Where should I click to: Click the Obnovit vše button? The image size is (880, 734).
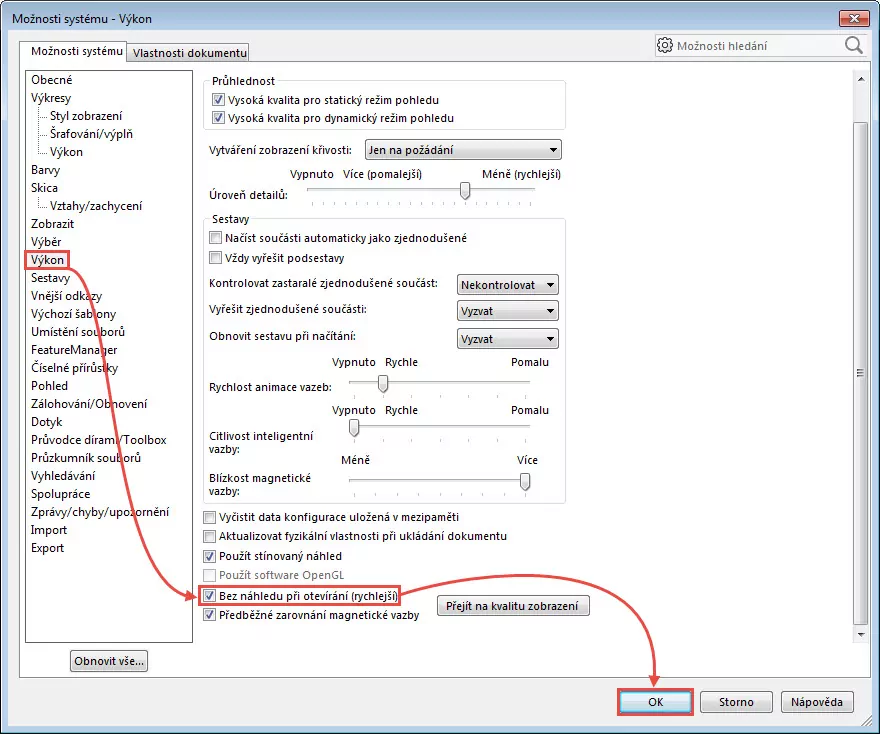click(x=109, y=661)
